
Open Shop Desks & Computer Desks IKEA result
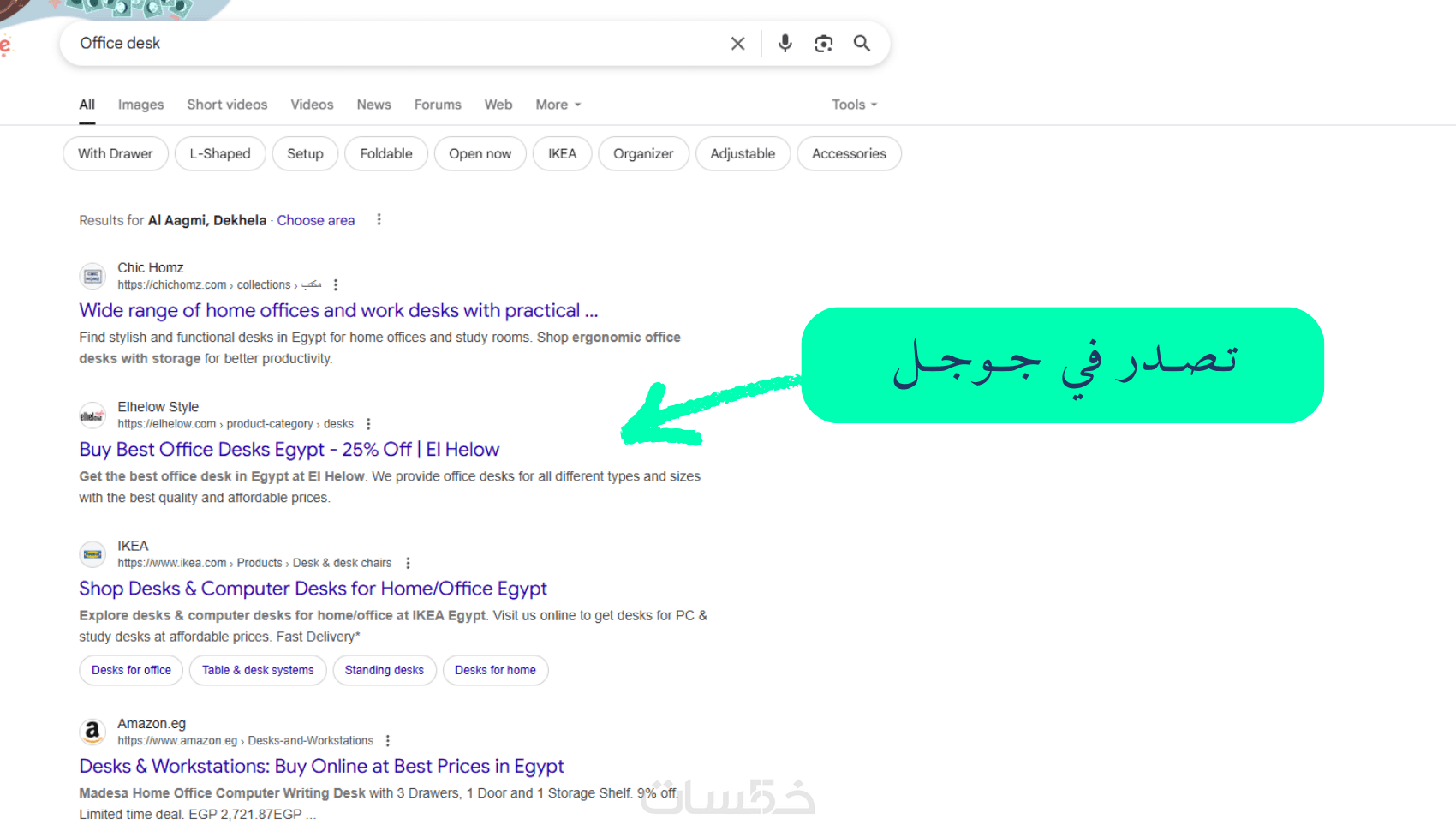pyautogui.click(x=313, y=589)
